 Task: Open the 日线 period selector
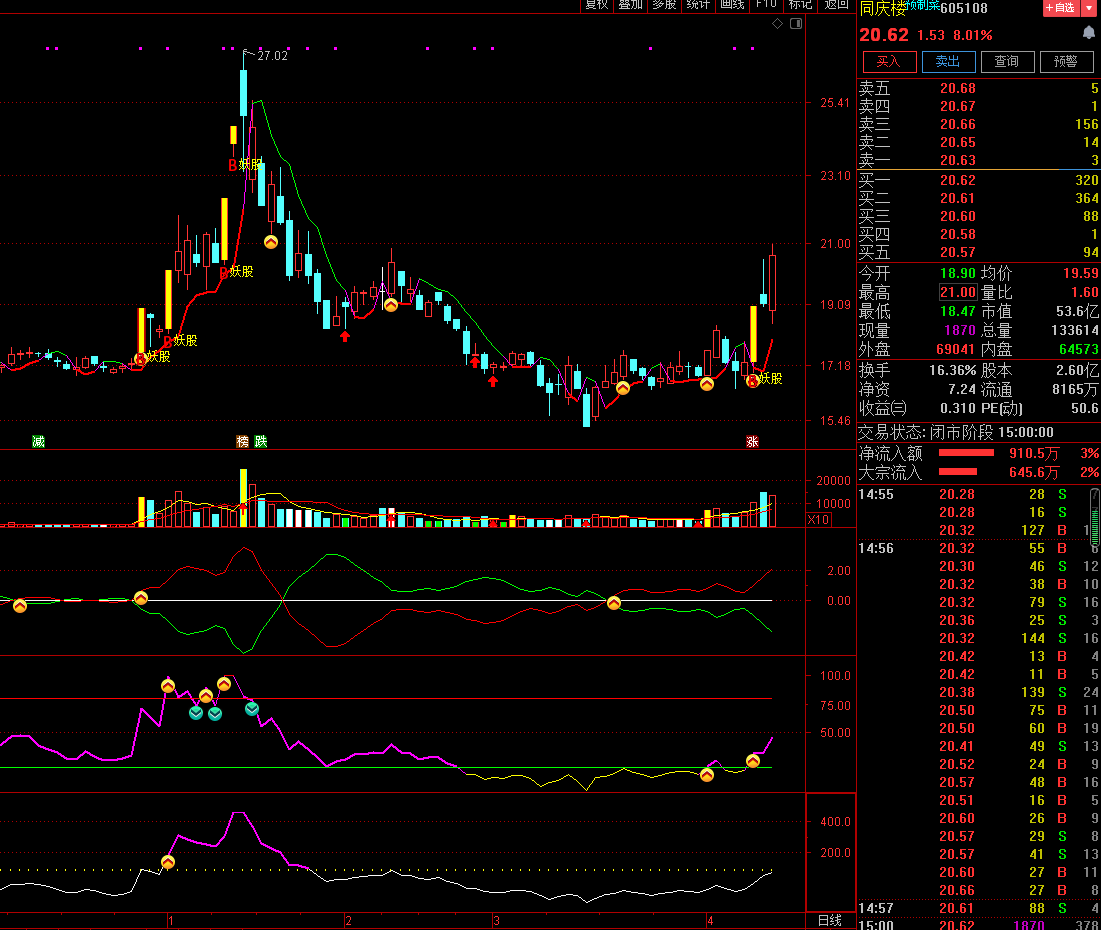click(830, 920)
